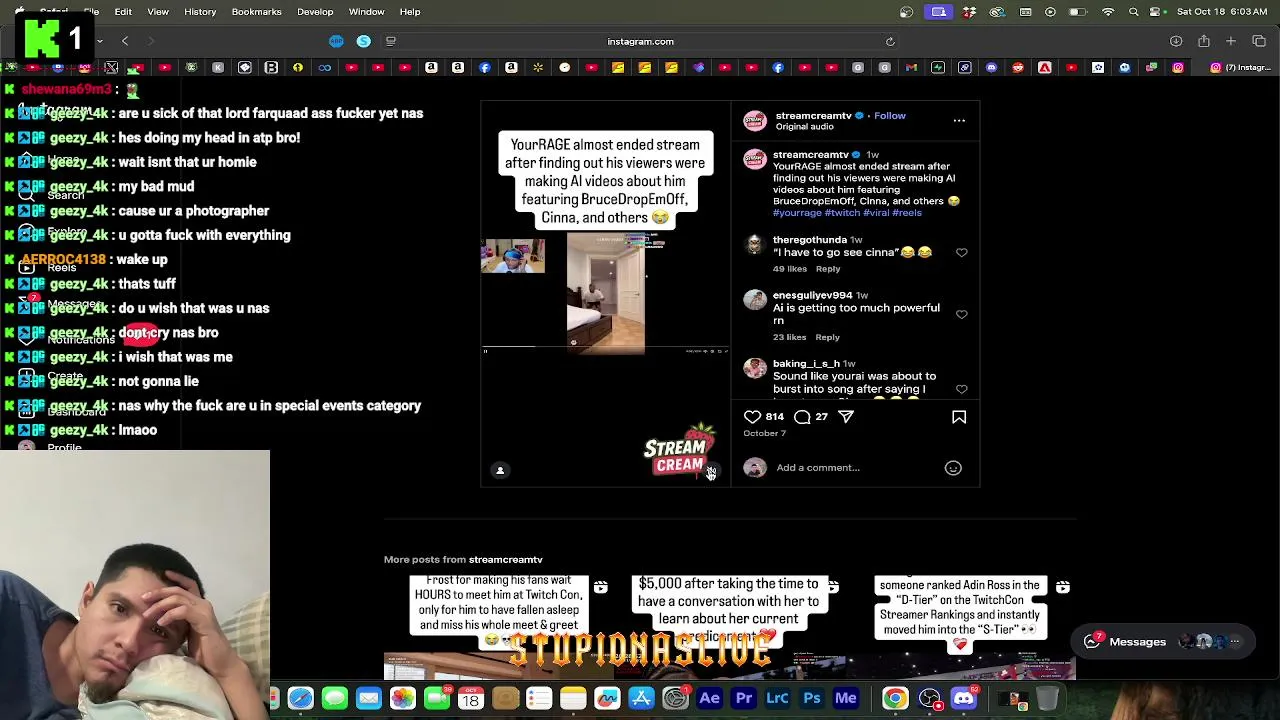Open the Trash in the dock

click(x=1047, y=699)
